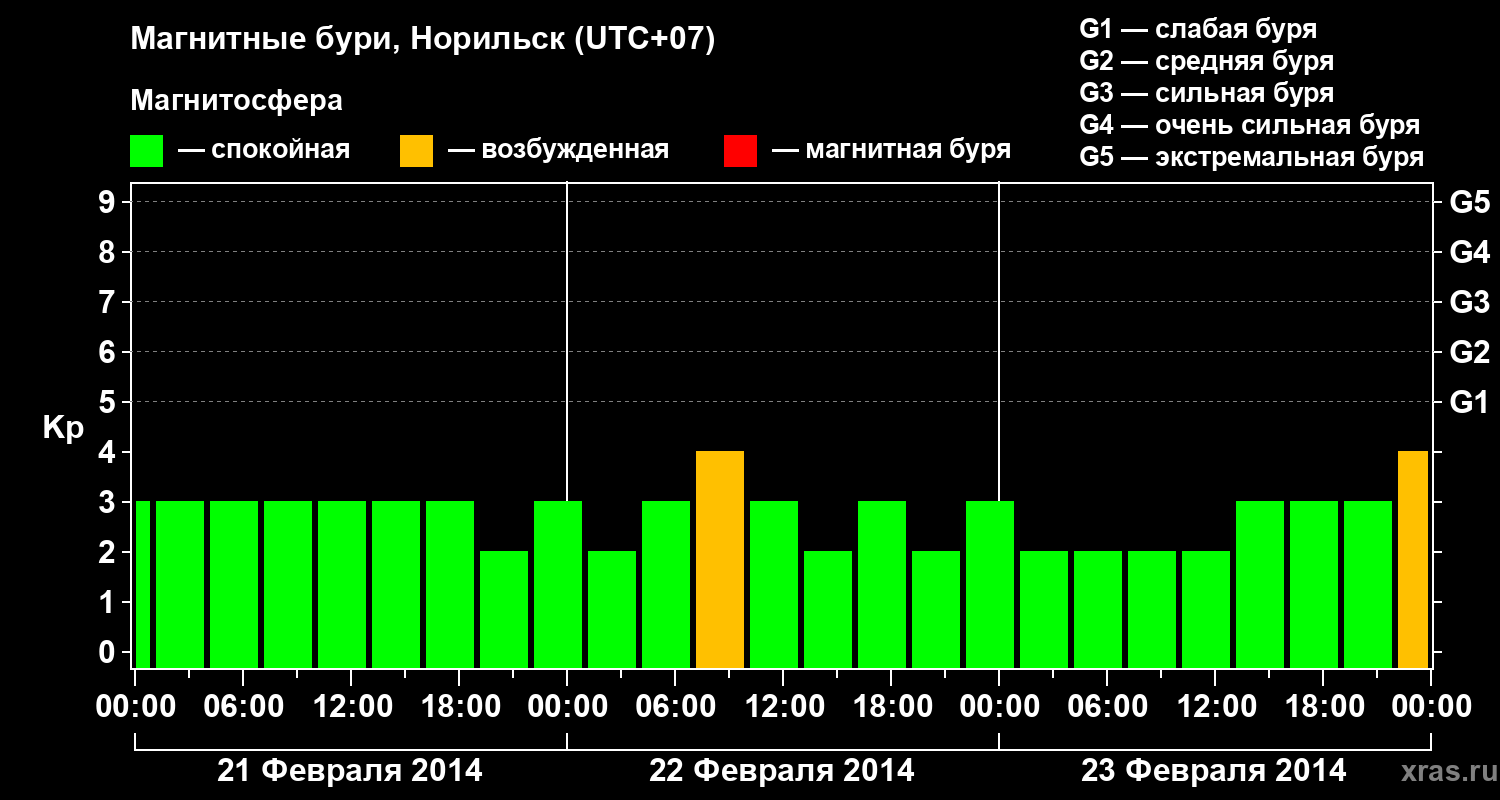This screenshot has width=1500, height=800.
Task: Click the Kp axis value 8
Action: pos(109,252)
